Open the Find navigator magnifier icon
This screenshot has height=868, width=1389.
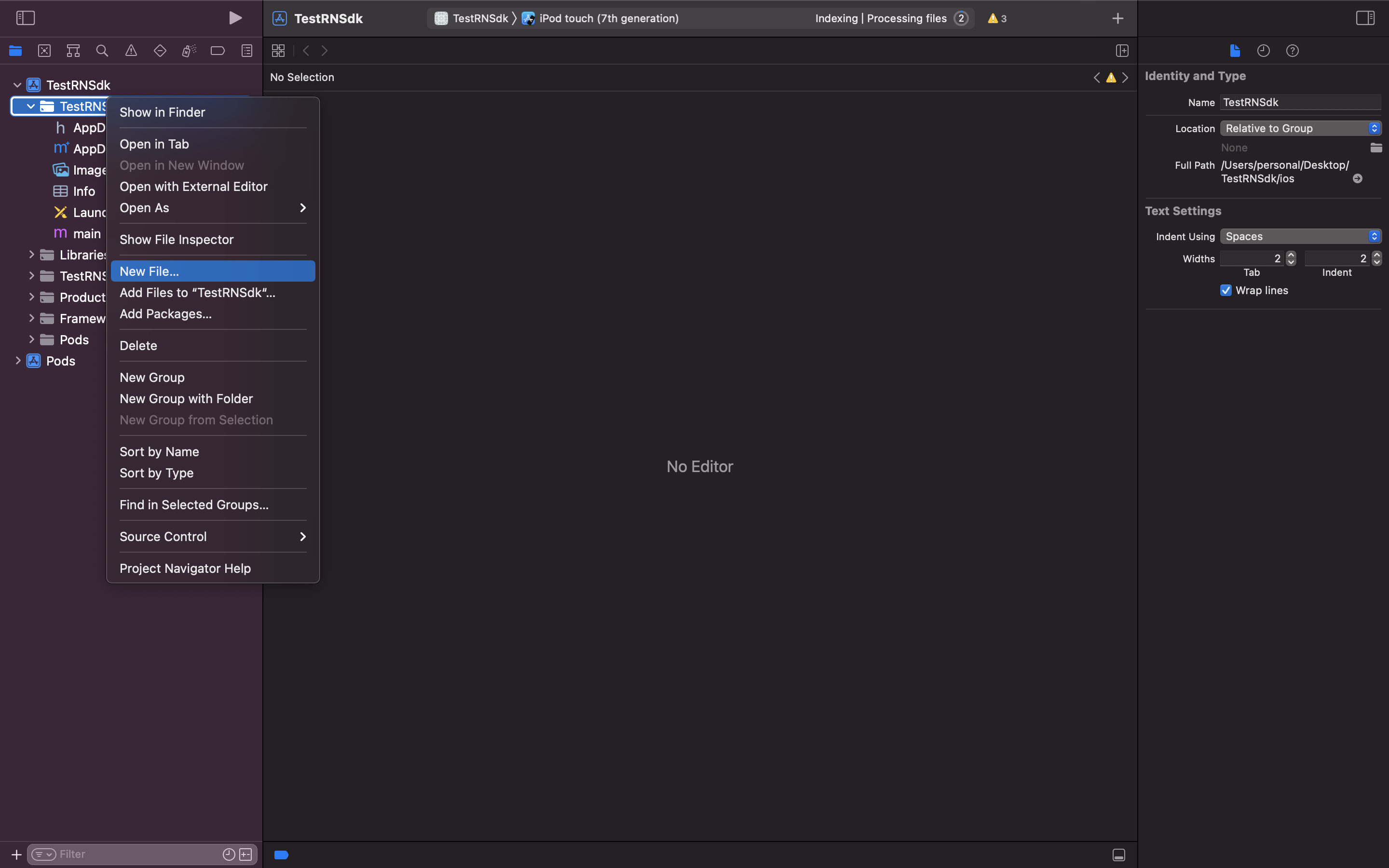click(102, 51)
